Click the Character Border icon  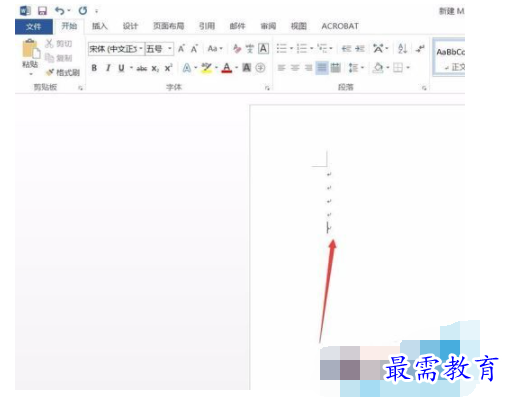coord(263,49)
